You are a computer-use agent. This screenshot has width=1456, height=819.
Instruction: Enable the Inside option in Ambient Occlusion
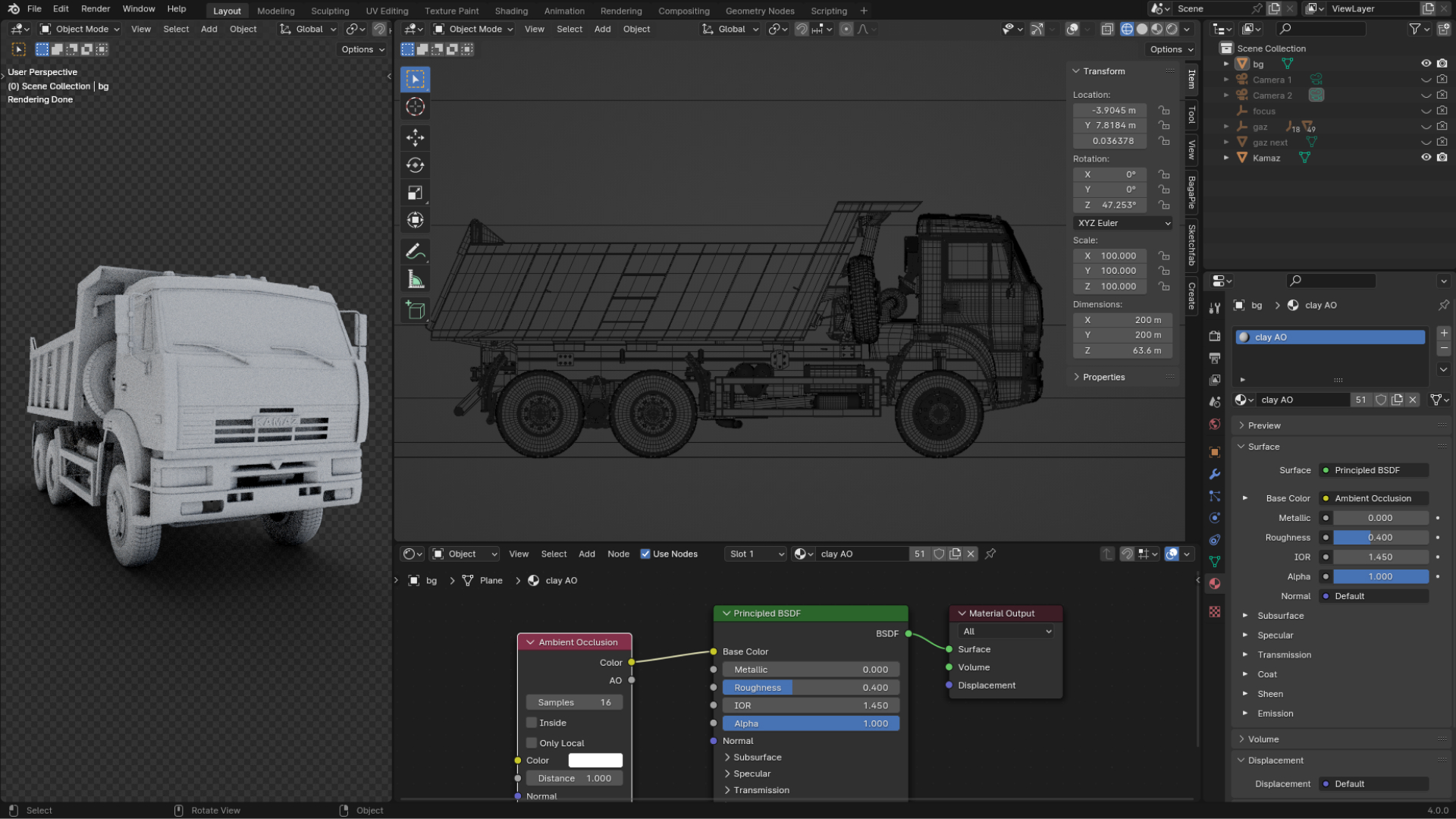[x=532, y=723]
